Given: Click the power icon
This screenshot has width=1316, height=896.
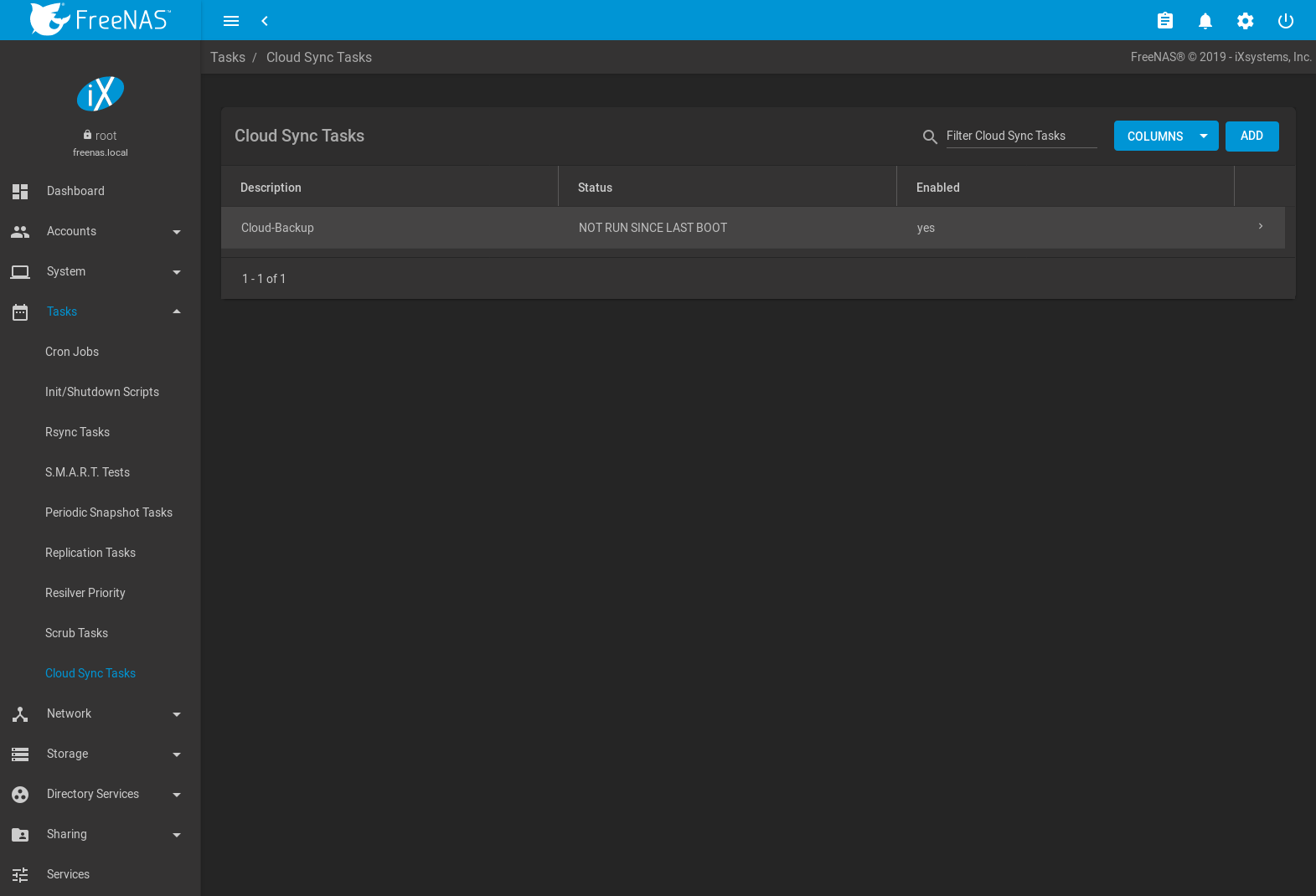Looking at the screenshot, I should (x=1286, y=21).
